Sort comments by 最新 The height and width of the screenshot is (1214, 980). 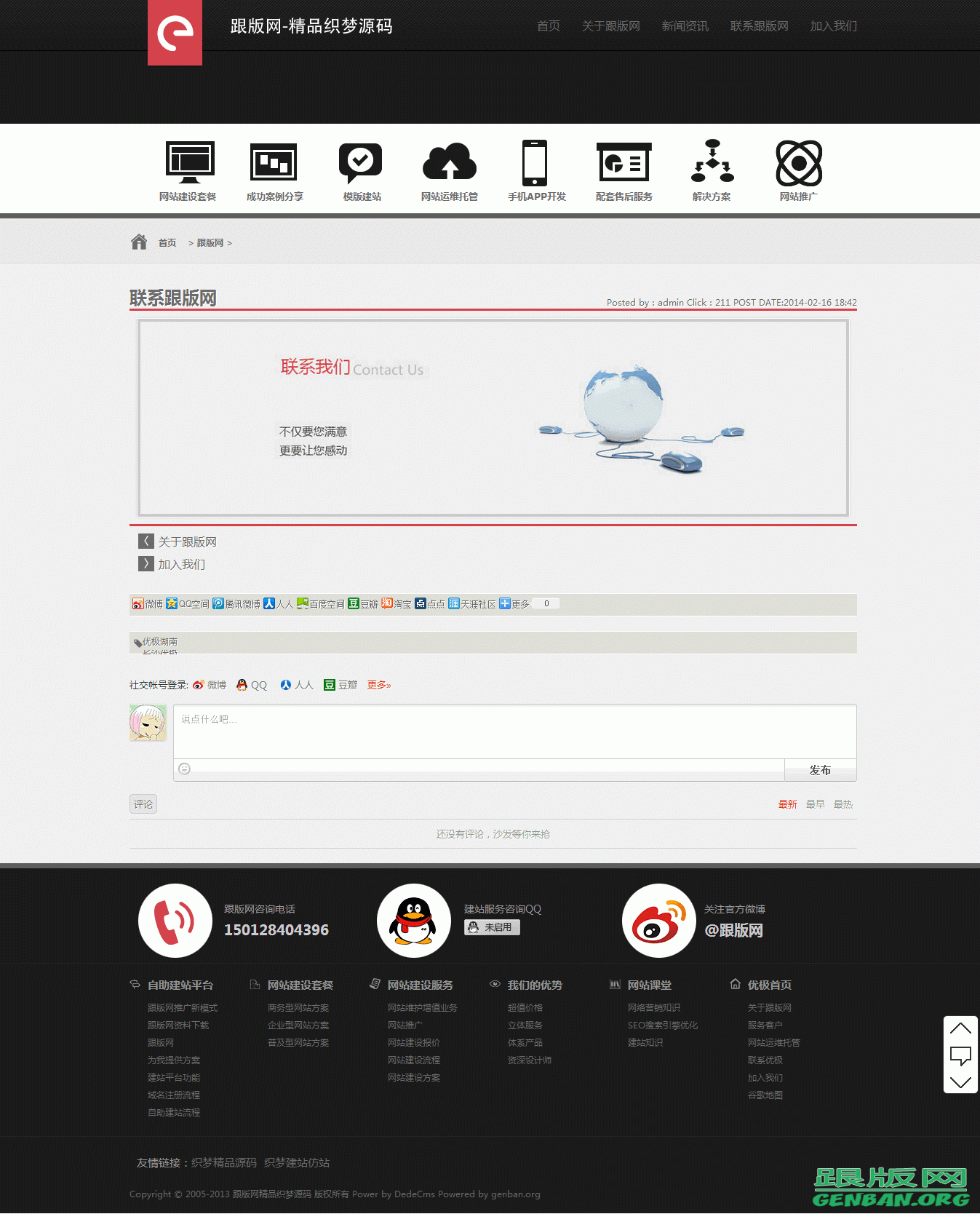[788, 804]
